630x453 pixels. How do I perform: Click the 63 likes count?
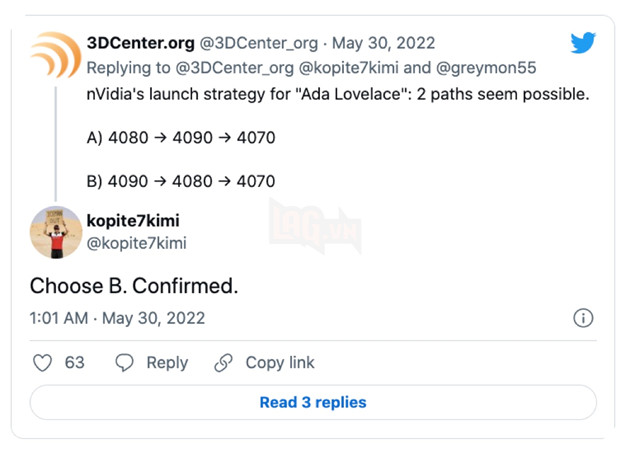coord(75,363)
